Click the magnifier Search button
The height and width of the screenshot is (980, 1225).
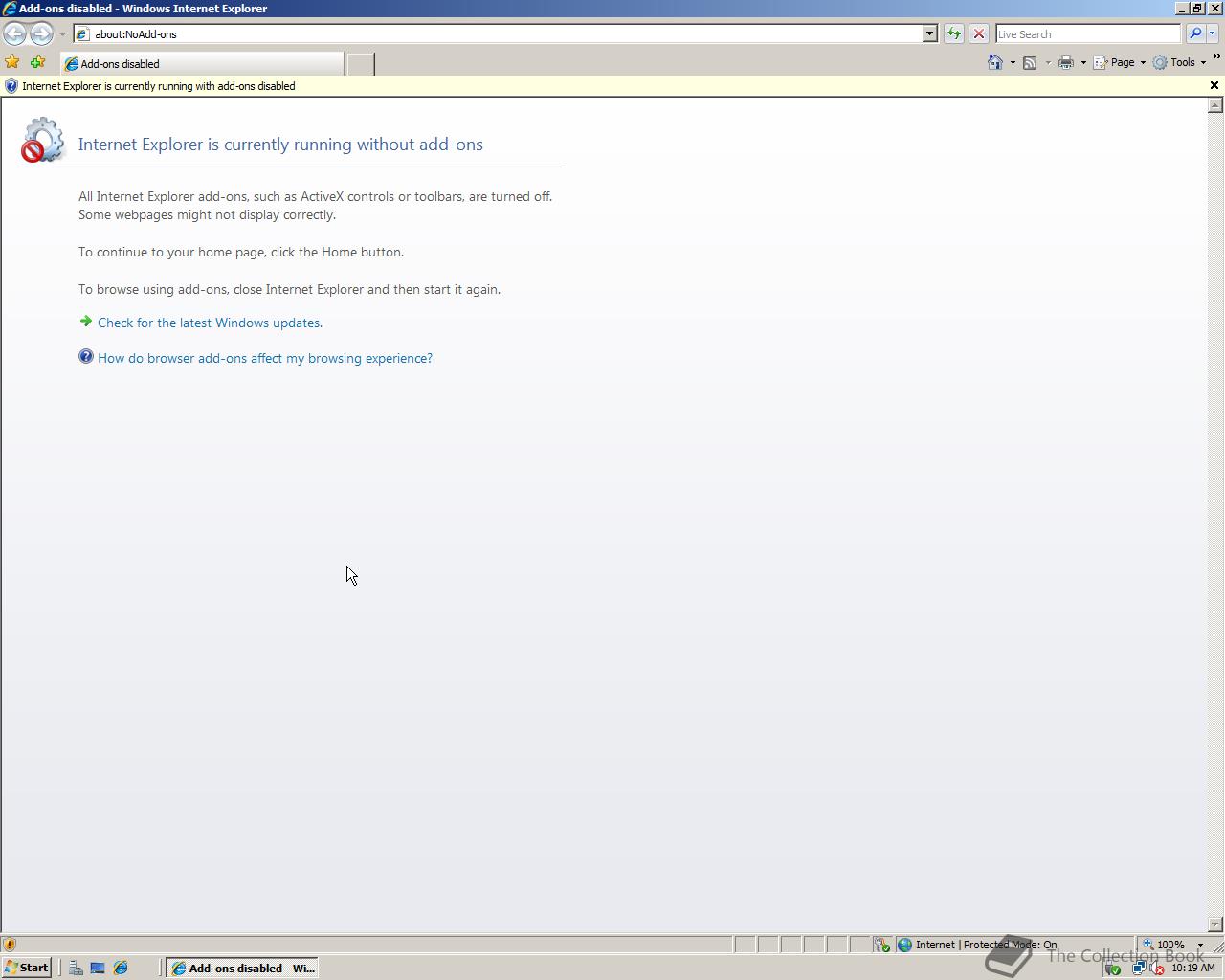pos(1195,34)
